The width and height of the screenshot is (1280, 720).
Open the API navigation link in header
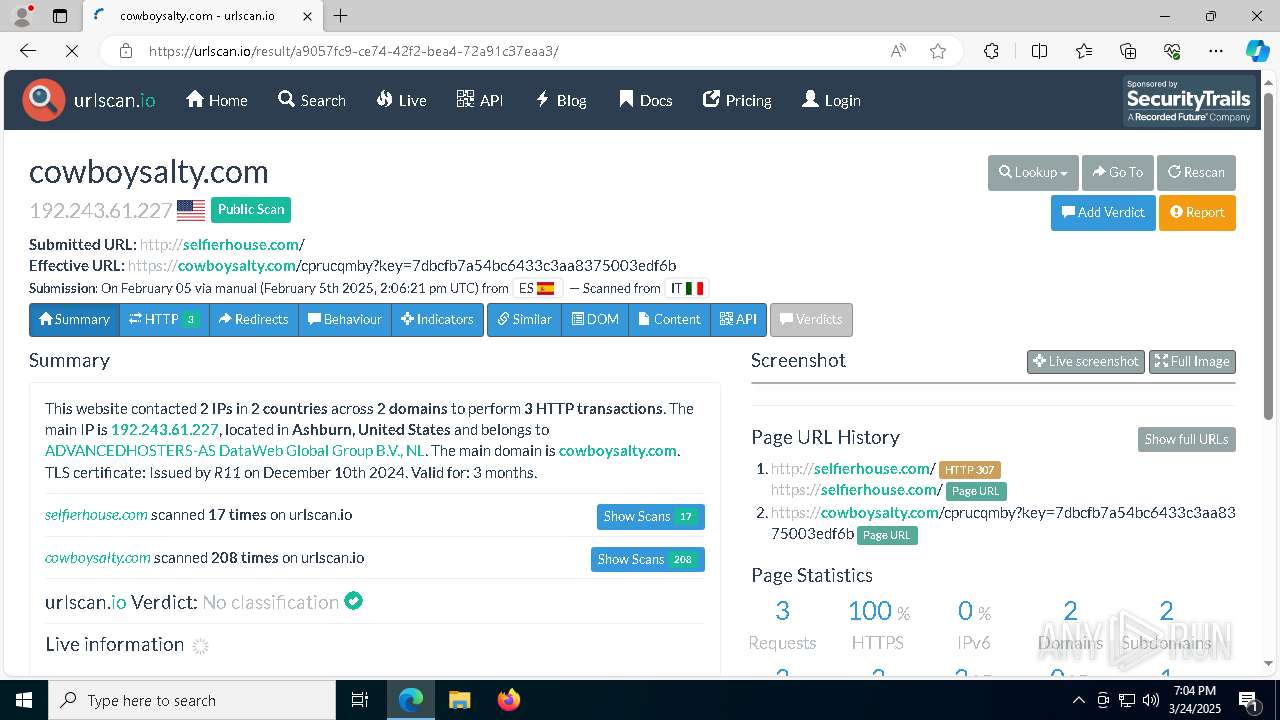click(x=480, y=100)
